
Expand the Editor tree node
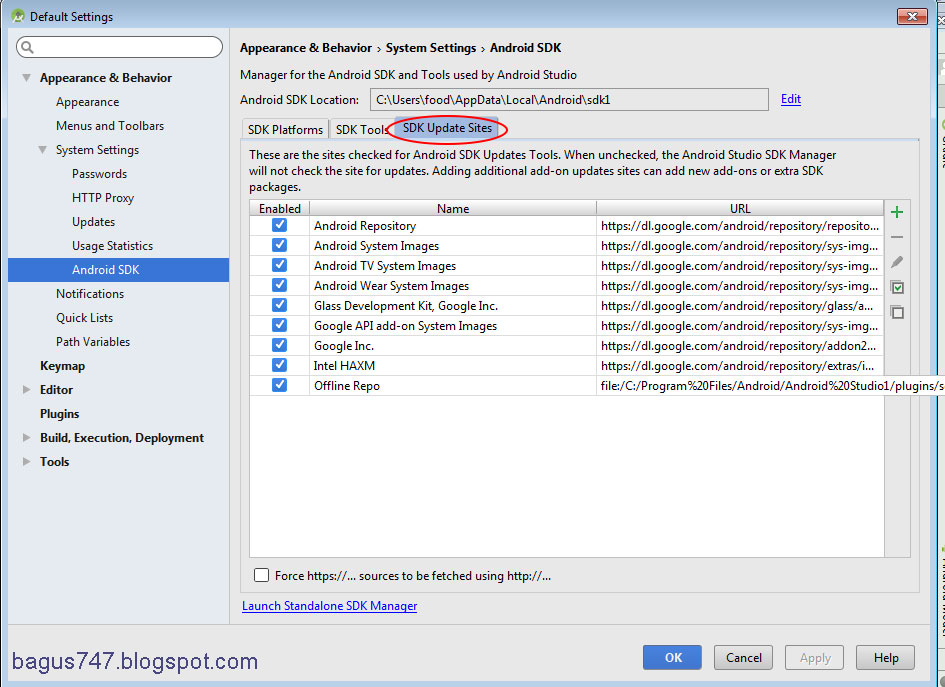(x=27, y=389)
